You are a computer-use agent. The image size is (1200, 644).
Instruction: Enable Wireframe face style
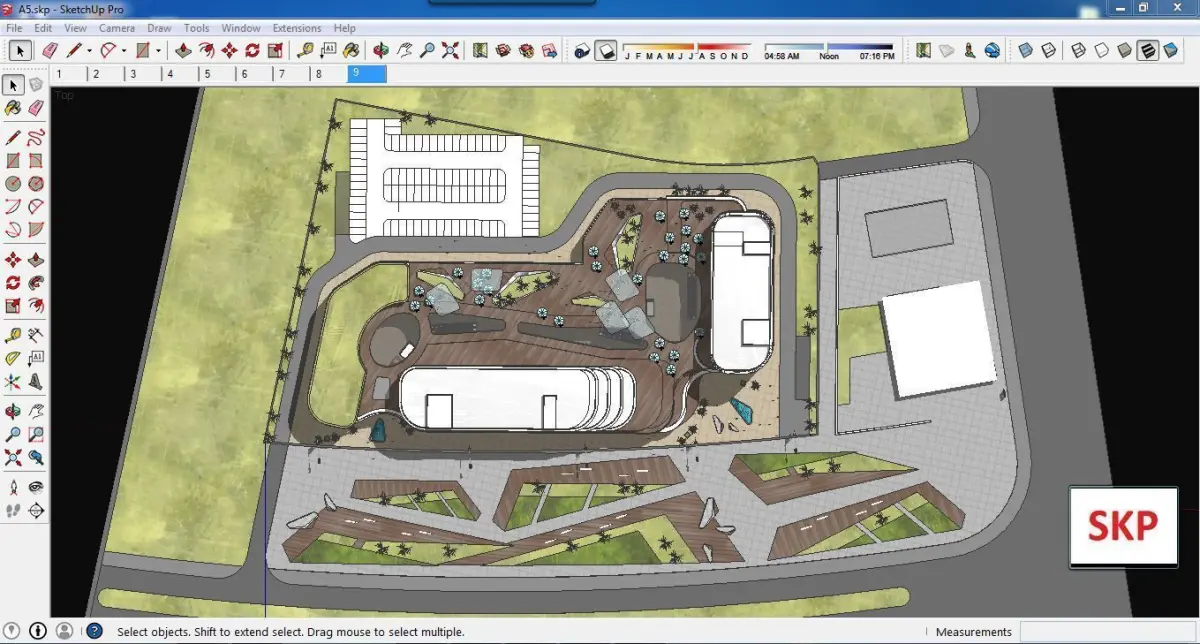pyautogui.click(x=1078, y=50)
